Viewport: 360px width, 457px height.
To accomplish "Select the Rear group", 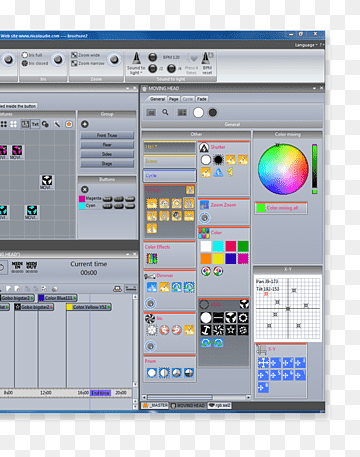I will coord(107,145).
